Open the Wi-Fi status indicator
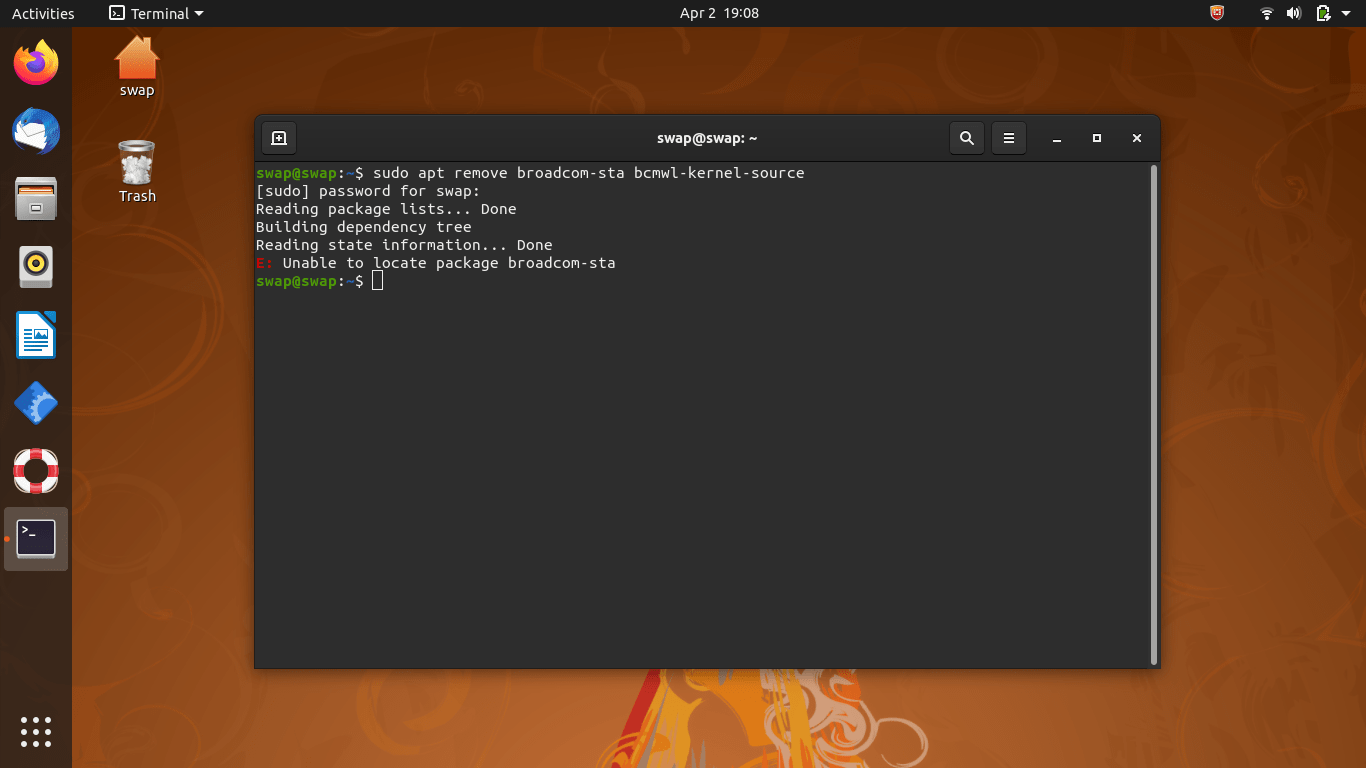 coord(1267,13)
